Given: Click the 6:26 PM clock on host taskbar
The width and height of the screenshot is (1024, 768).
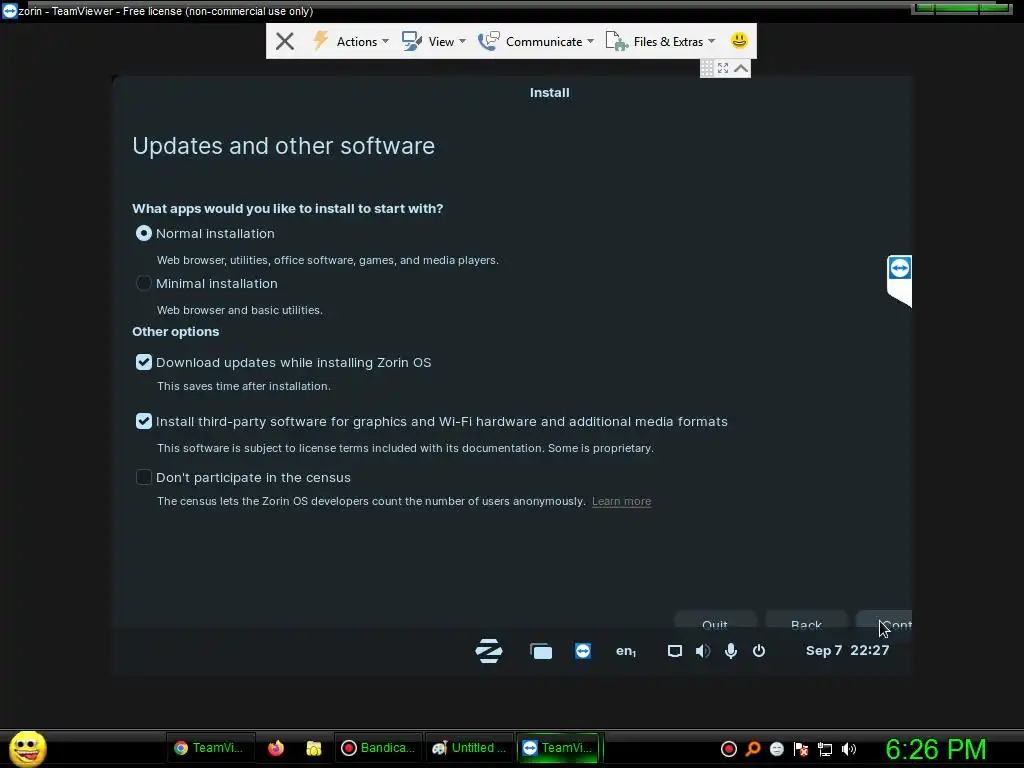Looking at the screenshot, I should [x=936, y=749].
